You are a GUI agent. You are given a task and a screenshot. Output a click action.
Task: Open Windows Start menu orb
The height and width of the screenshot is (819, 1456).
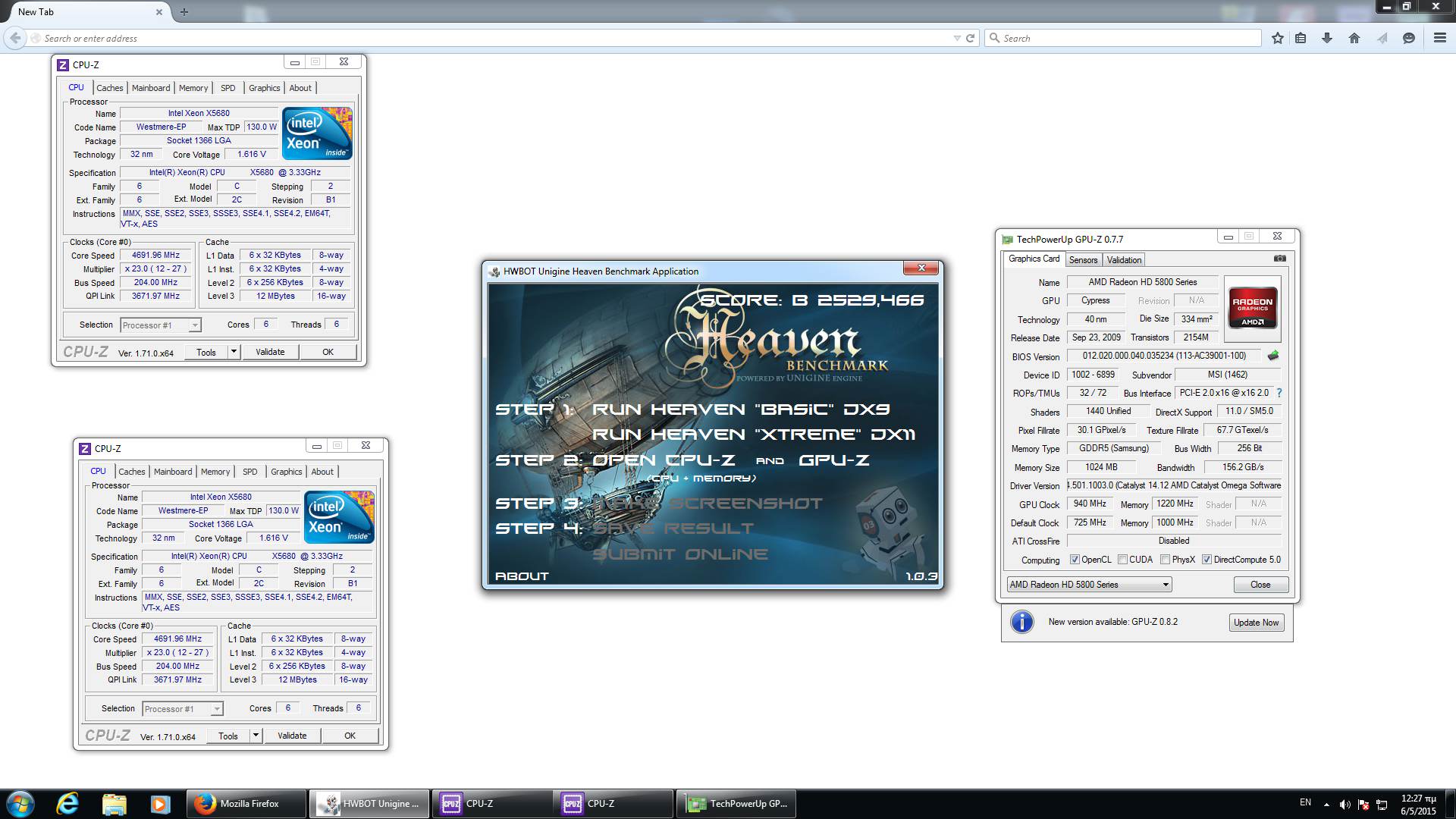(20, 804)
